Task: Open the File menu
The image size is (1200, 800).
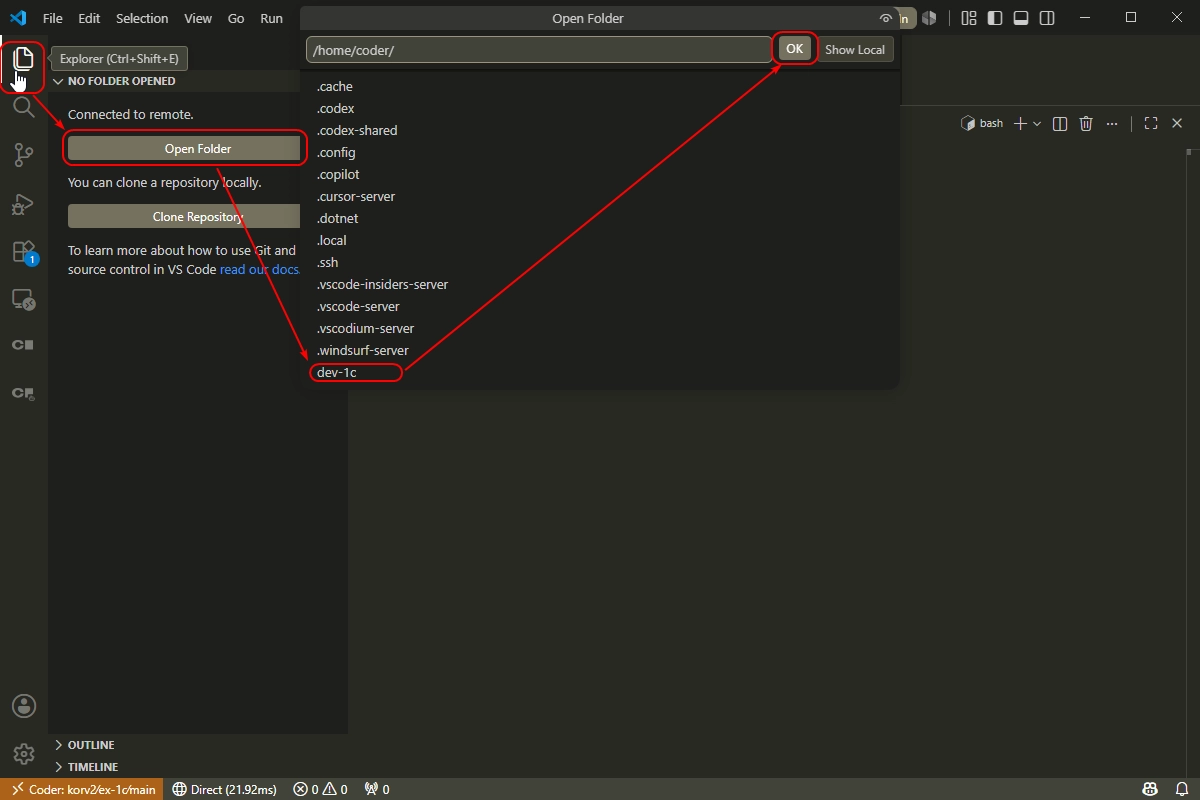Action: point(53,18)
